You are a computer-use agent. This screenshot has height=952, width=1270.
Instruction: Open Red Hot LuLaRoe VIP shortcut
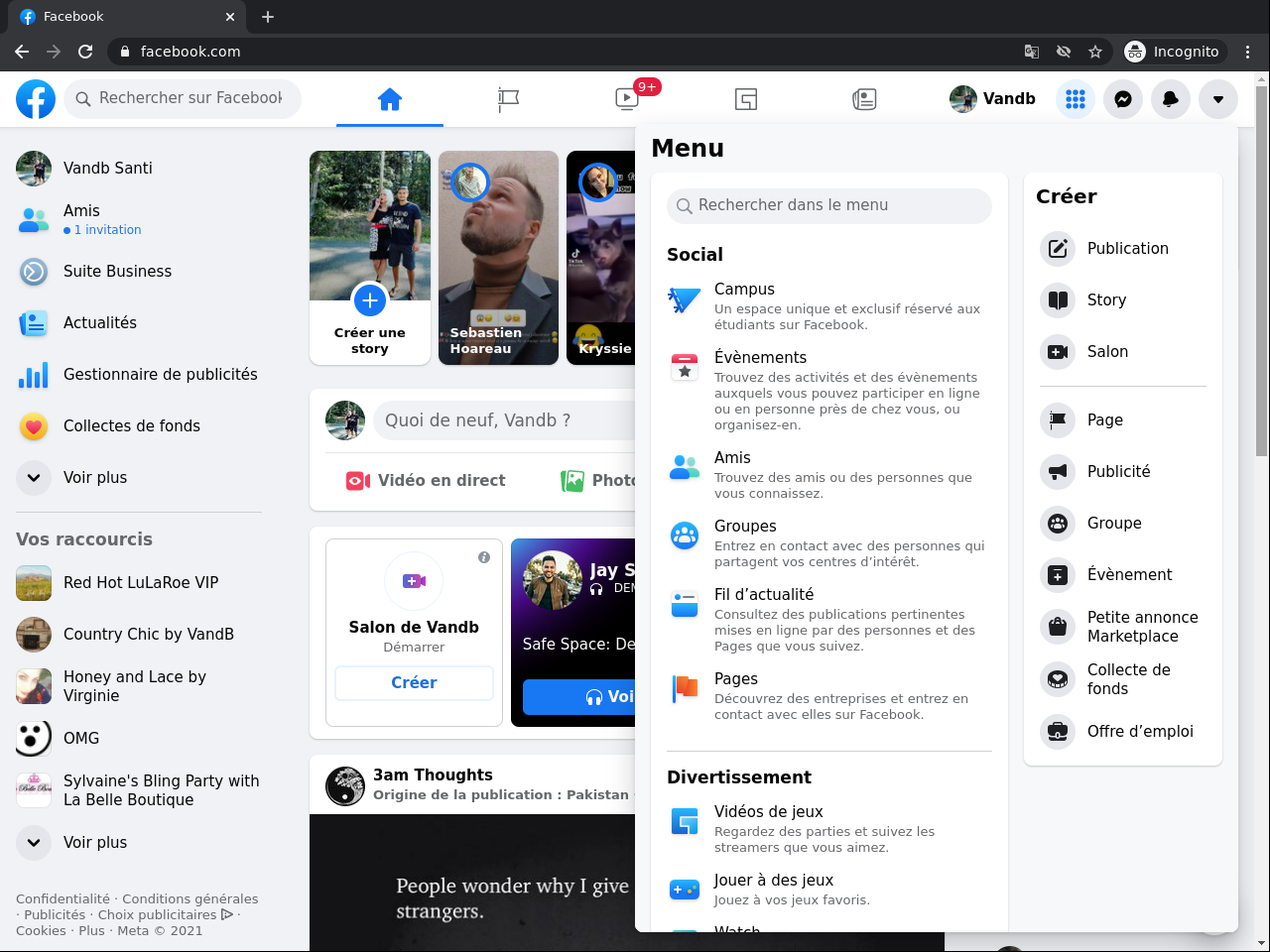coord(139,583)
